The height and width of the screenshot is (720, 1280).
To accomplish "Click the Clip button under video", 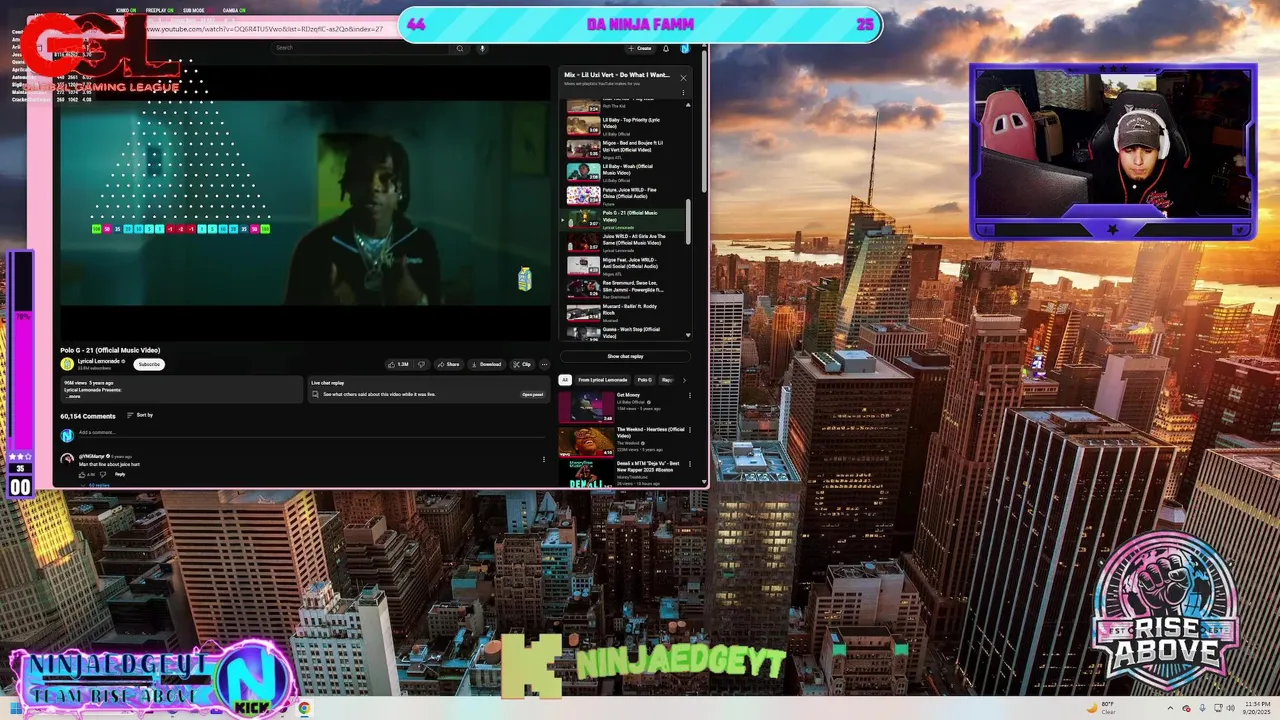I will (522, 364).
